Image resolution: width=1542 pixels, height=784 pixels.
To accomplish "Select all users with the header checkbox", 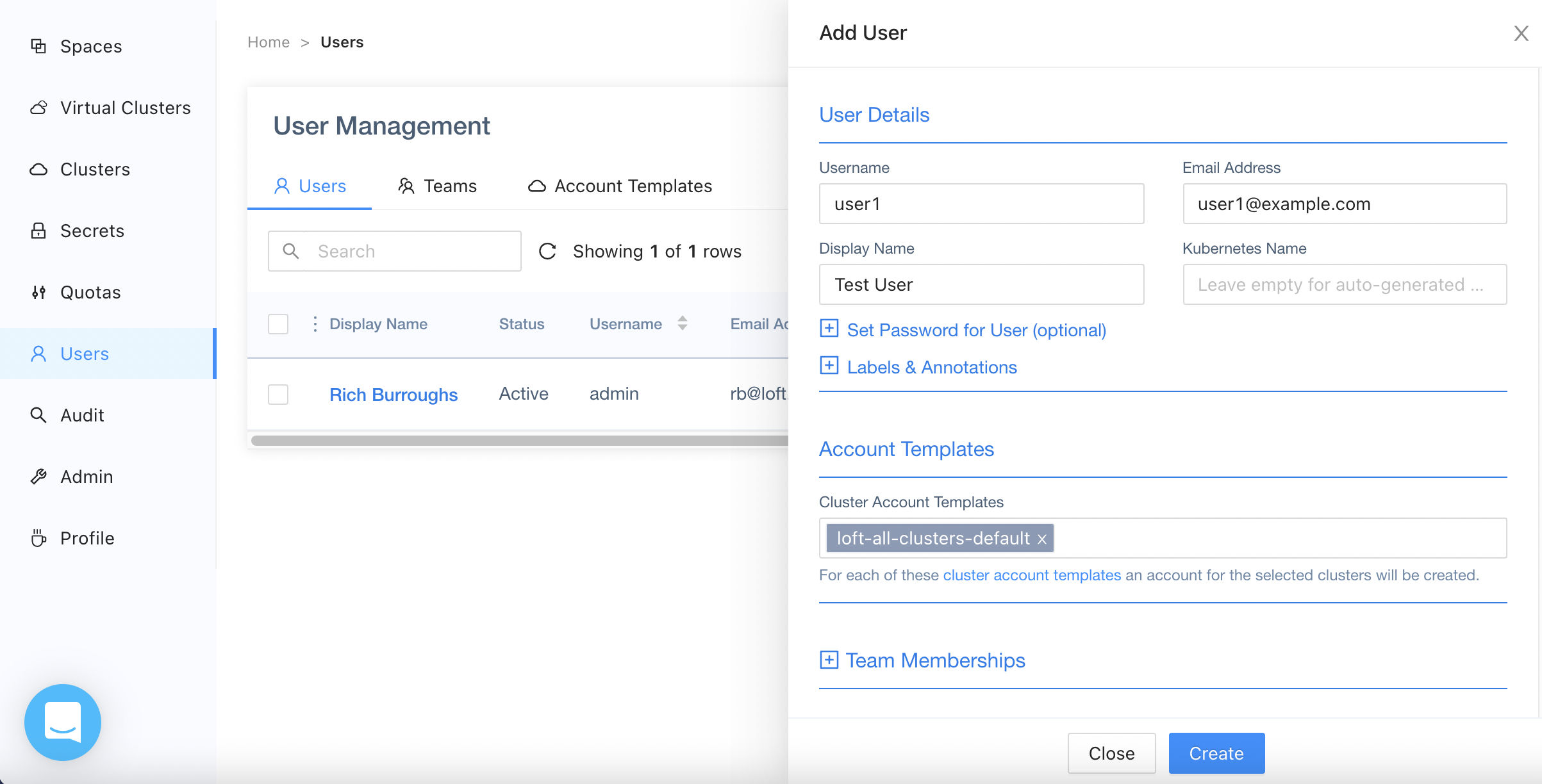I will tap(278, 324).
